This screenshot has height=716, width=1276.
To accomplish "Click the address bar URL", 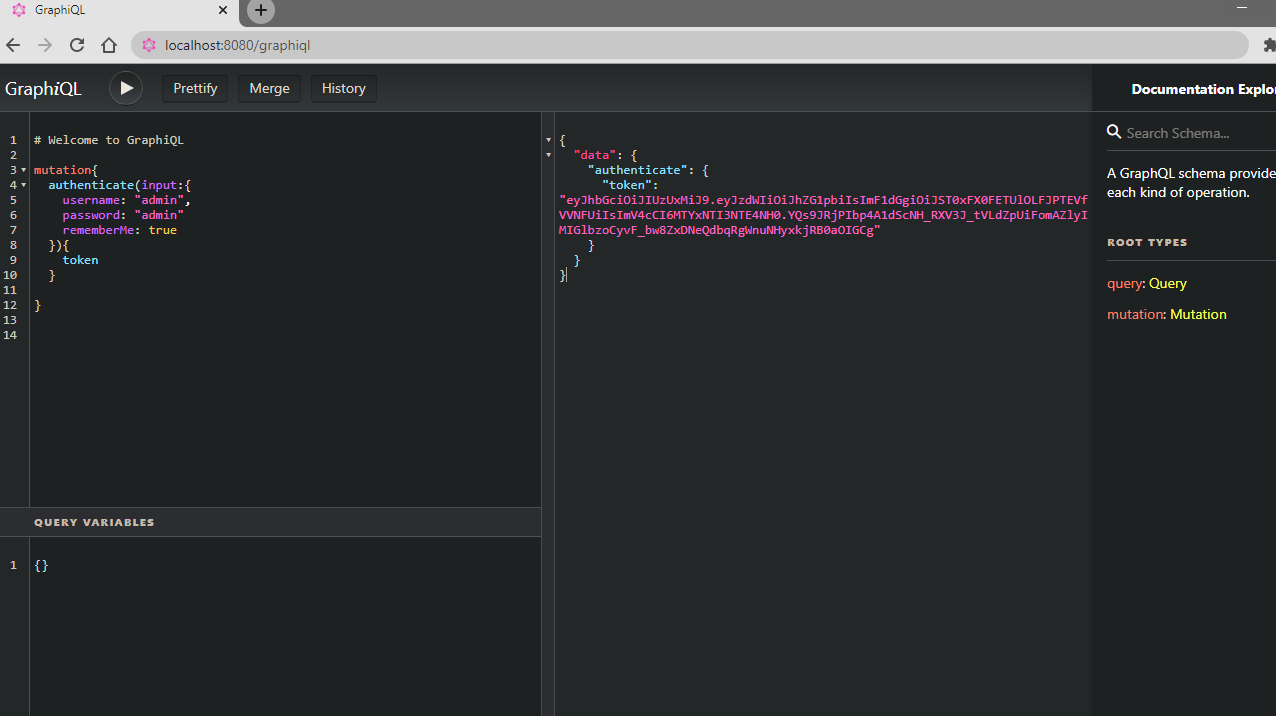I will (x=238, y=45).
